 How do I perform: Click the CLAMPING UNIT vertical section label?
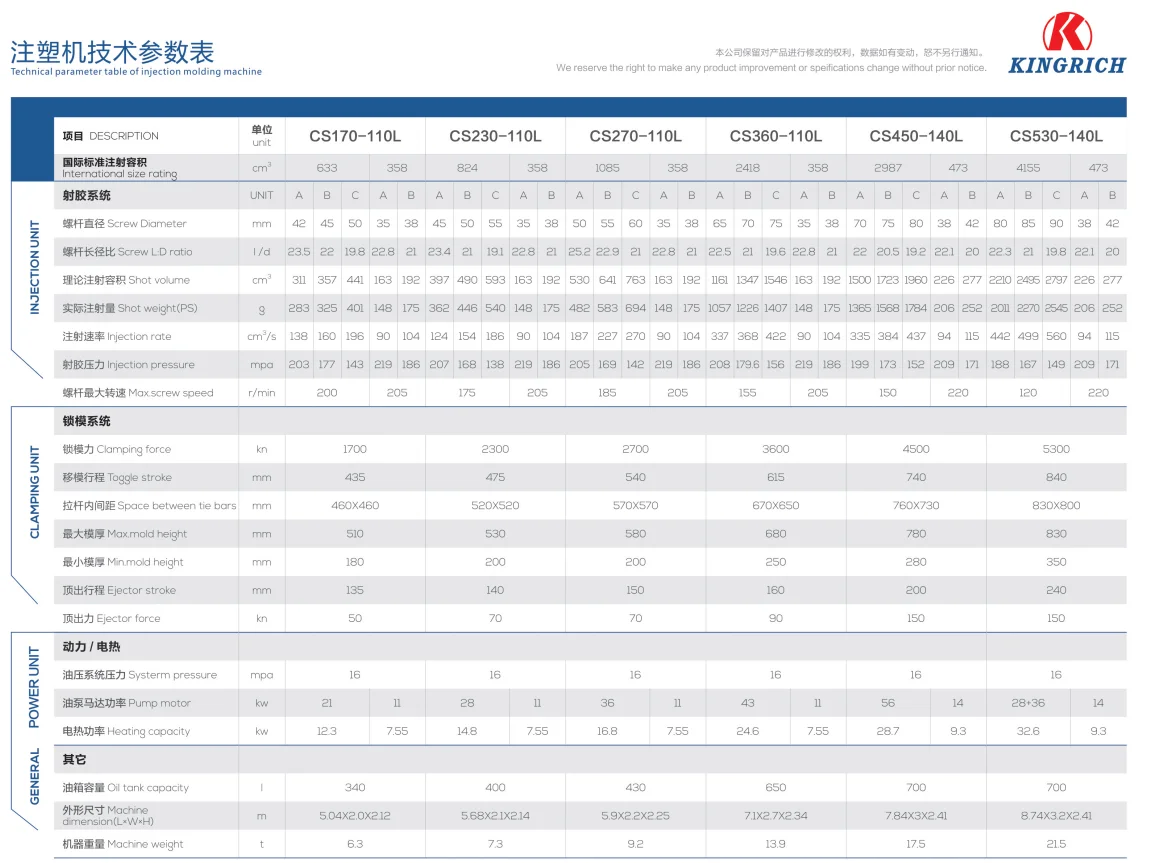[x=35, y=492]
